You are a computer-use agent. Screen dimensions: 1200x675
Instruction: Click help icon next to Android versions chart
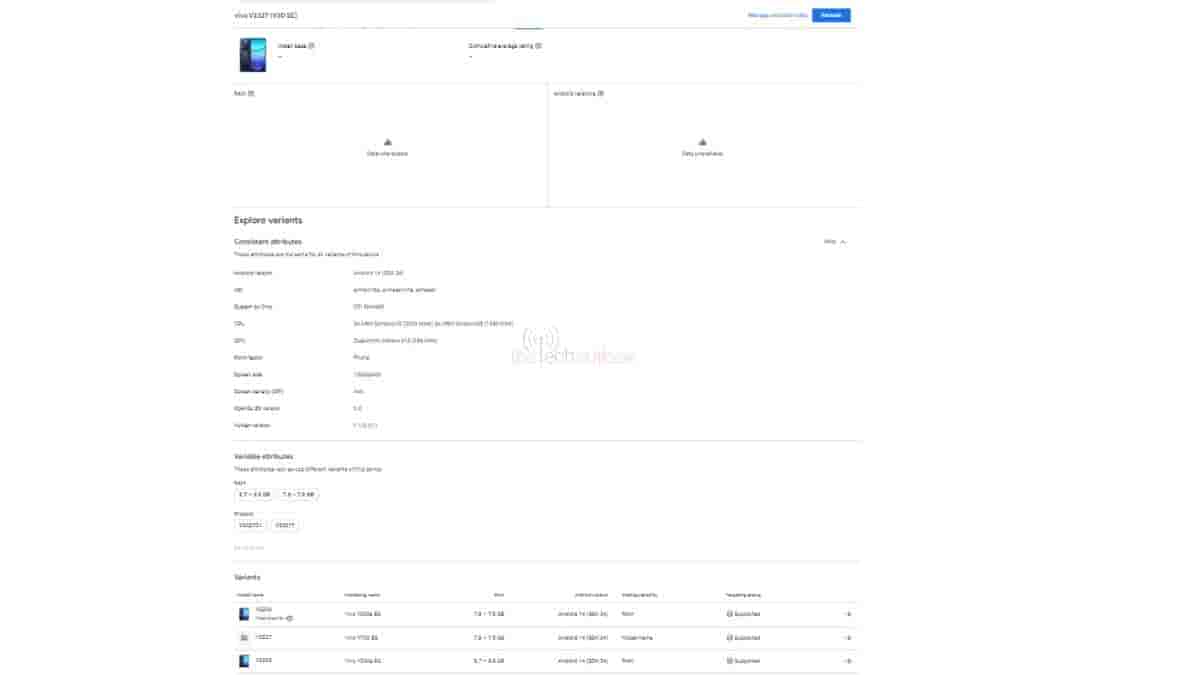tap(600, 93)
